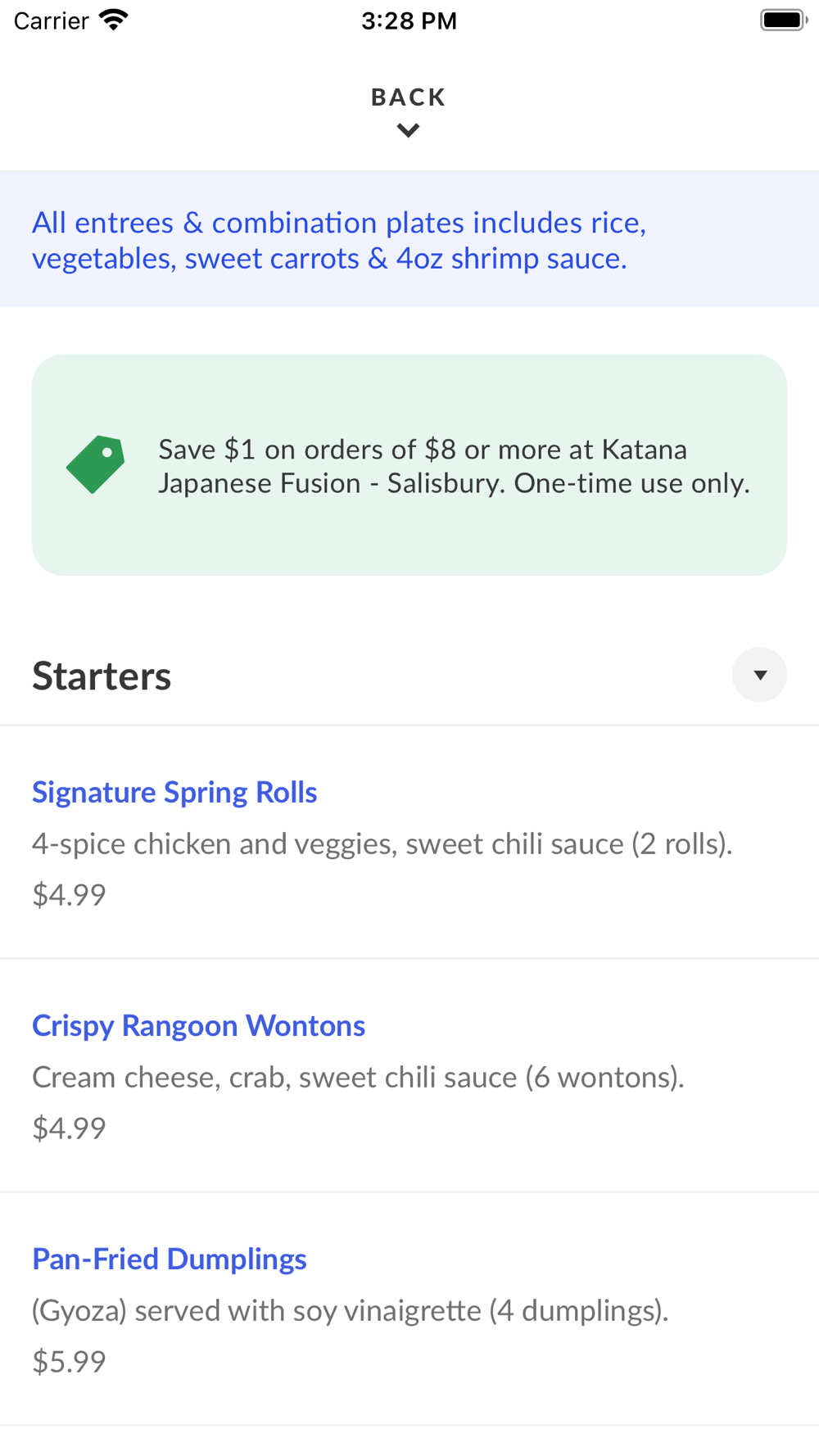The image size is (819, 1456).
Task: Tap the 3:28 PM clock
Action: click(409, 21)
